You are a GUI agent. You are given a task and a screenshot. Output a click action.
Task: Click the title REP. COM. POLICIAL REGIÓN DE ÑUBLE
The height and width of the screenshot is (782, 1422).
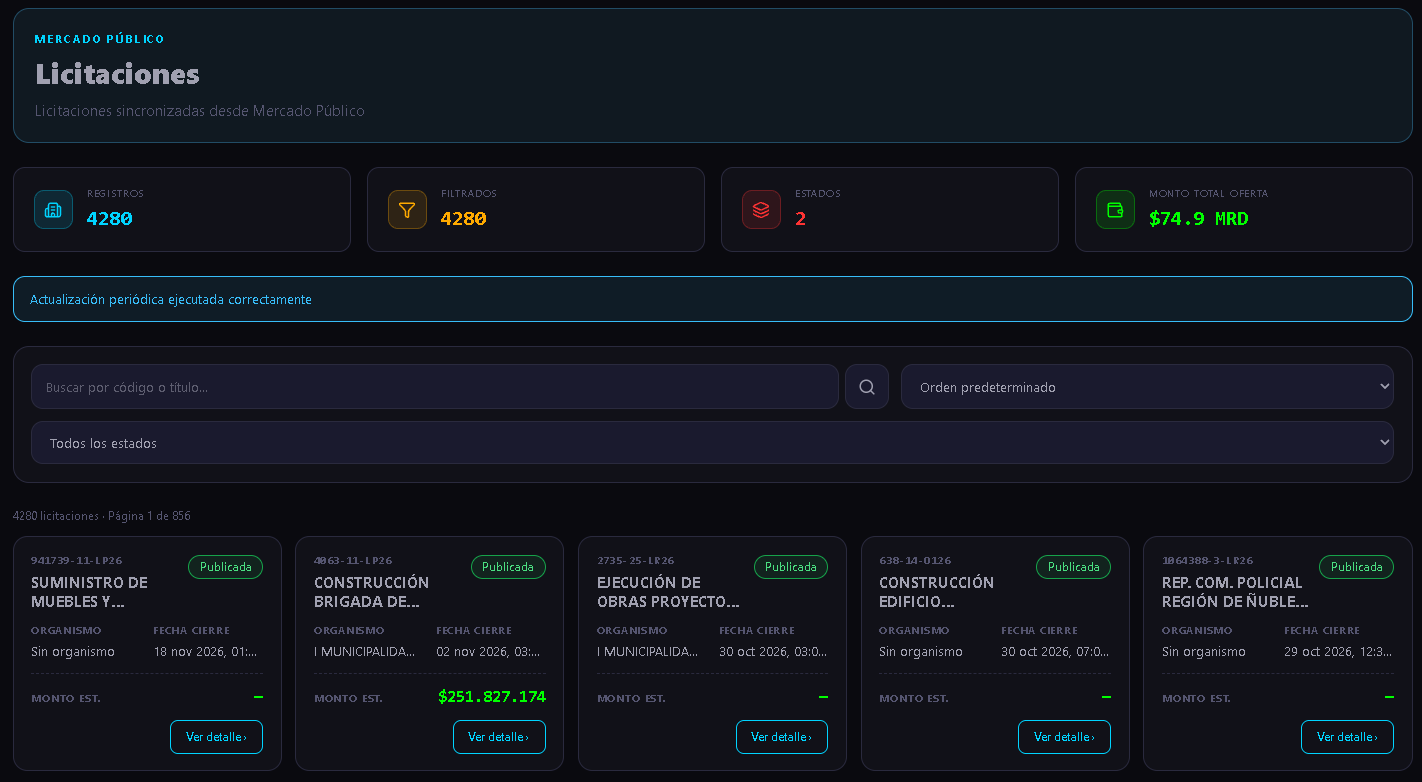pyautogui.click(x=1235, y=592)
